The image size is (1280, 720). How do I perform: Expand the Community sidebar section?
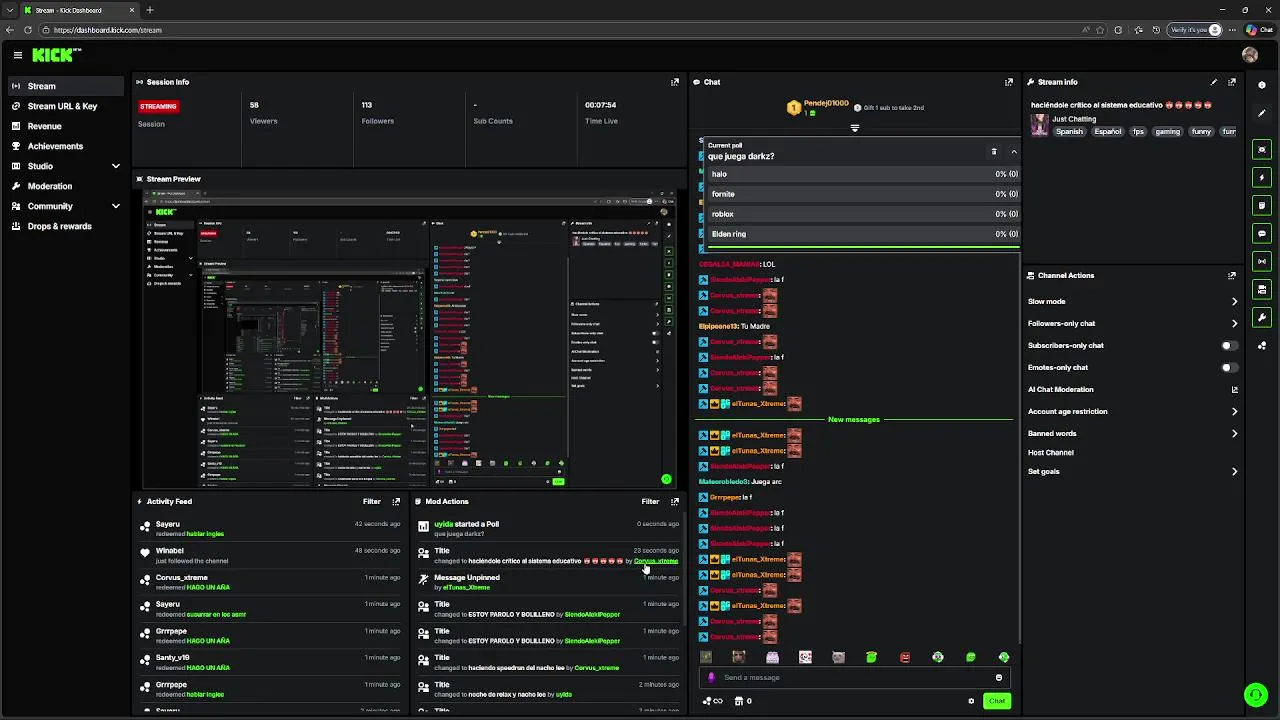(116, 206)
